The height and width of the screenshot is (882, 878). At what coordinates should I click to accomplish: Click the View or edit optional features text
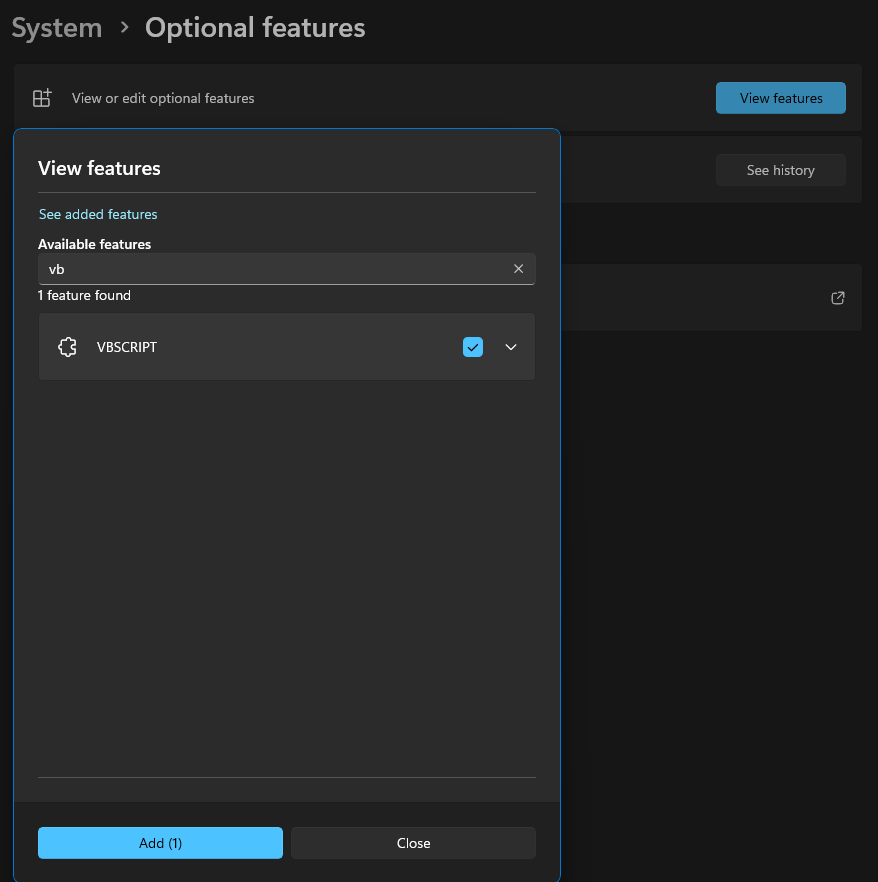[x=163, y=98]
